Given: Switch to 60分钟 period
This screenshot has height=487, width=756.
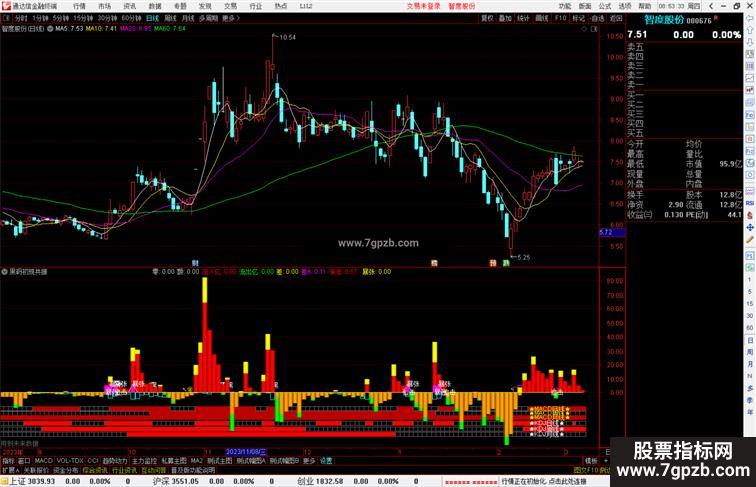Looking at the screenshot, I should point(131,18).
